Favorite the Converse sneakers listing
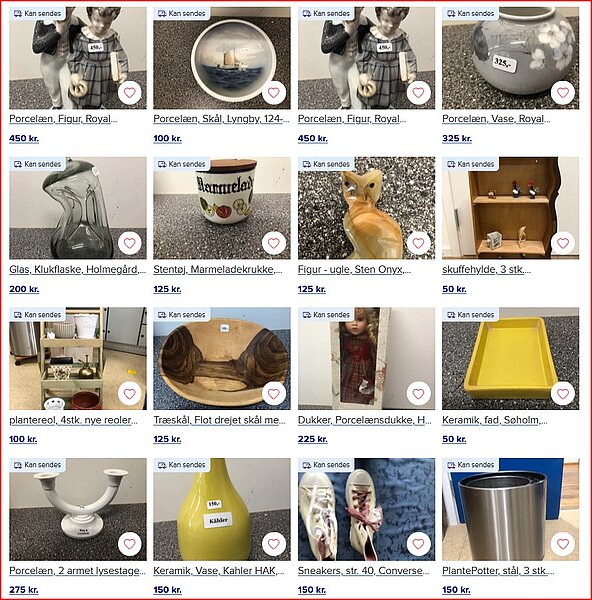 click(x=418, y=544)
